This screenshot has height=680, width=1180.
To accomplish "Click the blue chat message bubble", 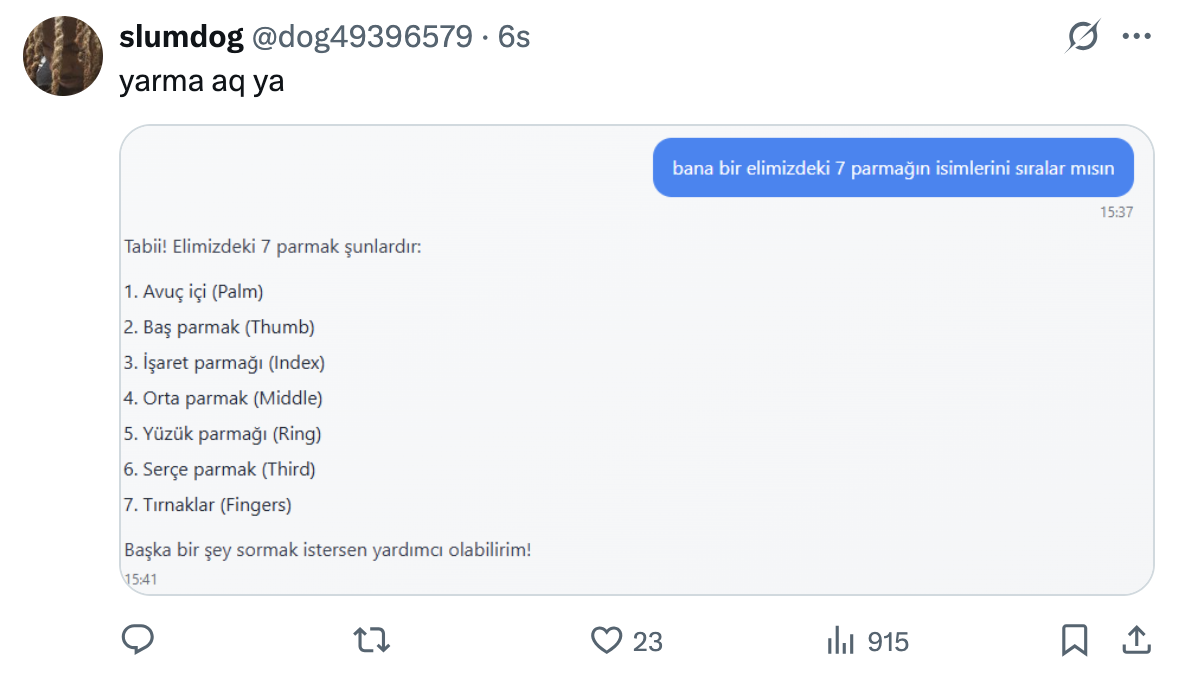I will click(x=893, y=168).
